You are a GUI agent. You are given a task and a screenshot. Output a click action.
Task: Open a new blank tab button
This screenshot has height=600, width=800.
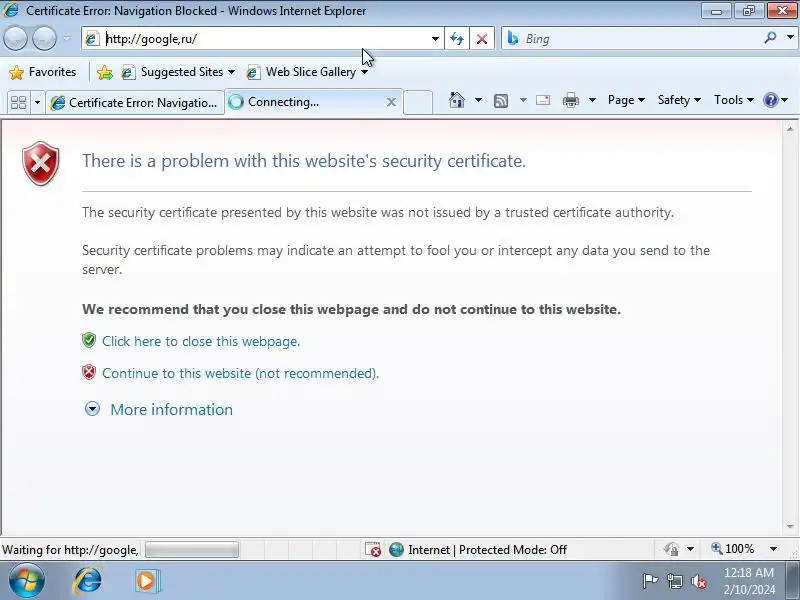(x=418, y=102)
